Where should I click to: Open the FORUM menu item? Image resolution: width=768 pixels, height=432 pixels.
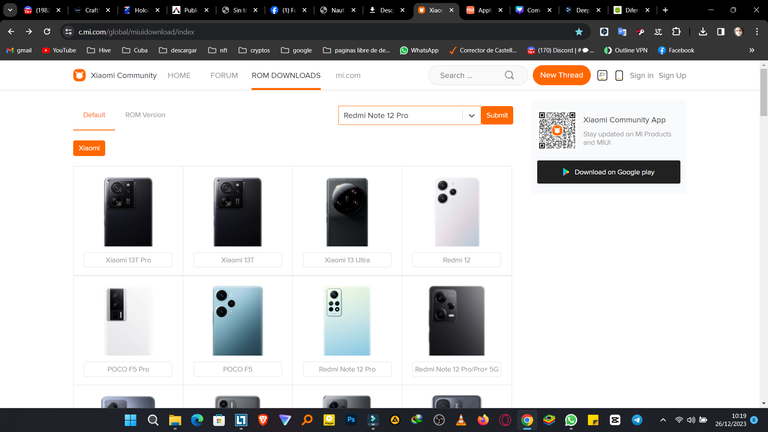click(x=224, y=75)
